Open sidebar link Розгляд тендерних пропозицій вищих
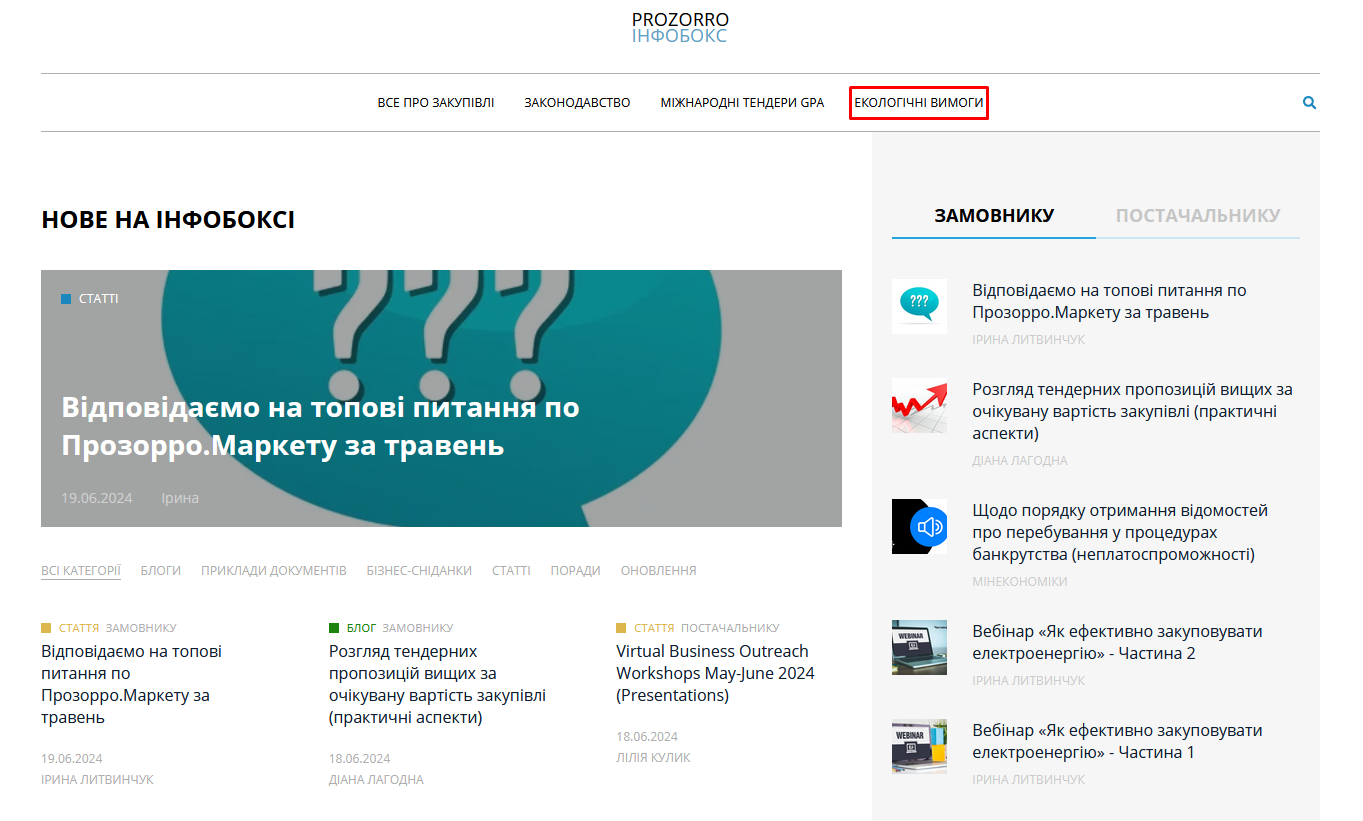Screen dimensions: 1363x821 pos(1132,411)
